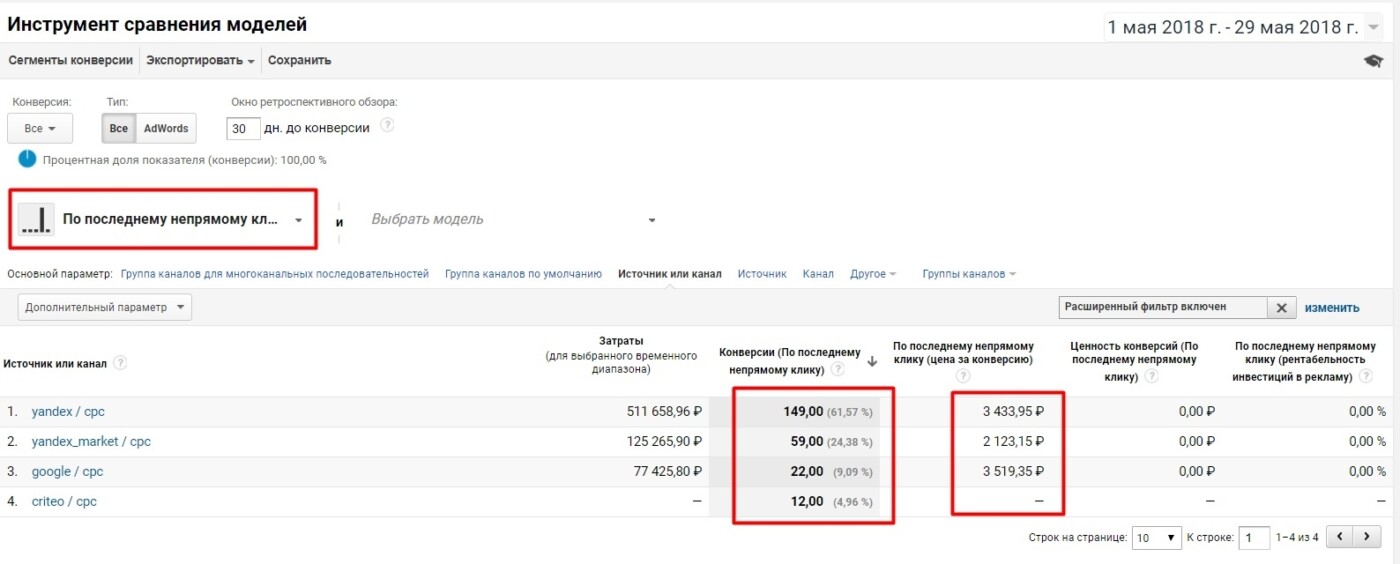Click the cost value '511 658,96 ₽'
1400x564 pixels.
click(662, 411)
